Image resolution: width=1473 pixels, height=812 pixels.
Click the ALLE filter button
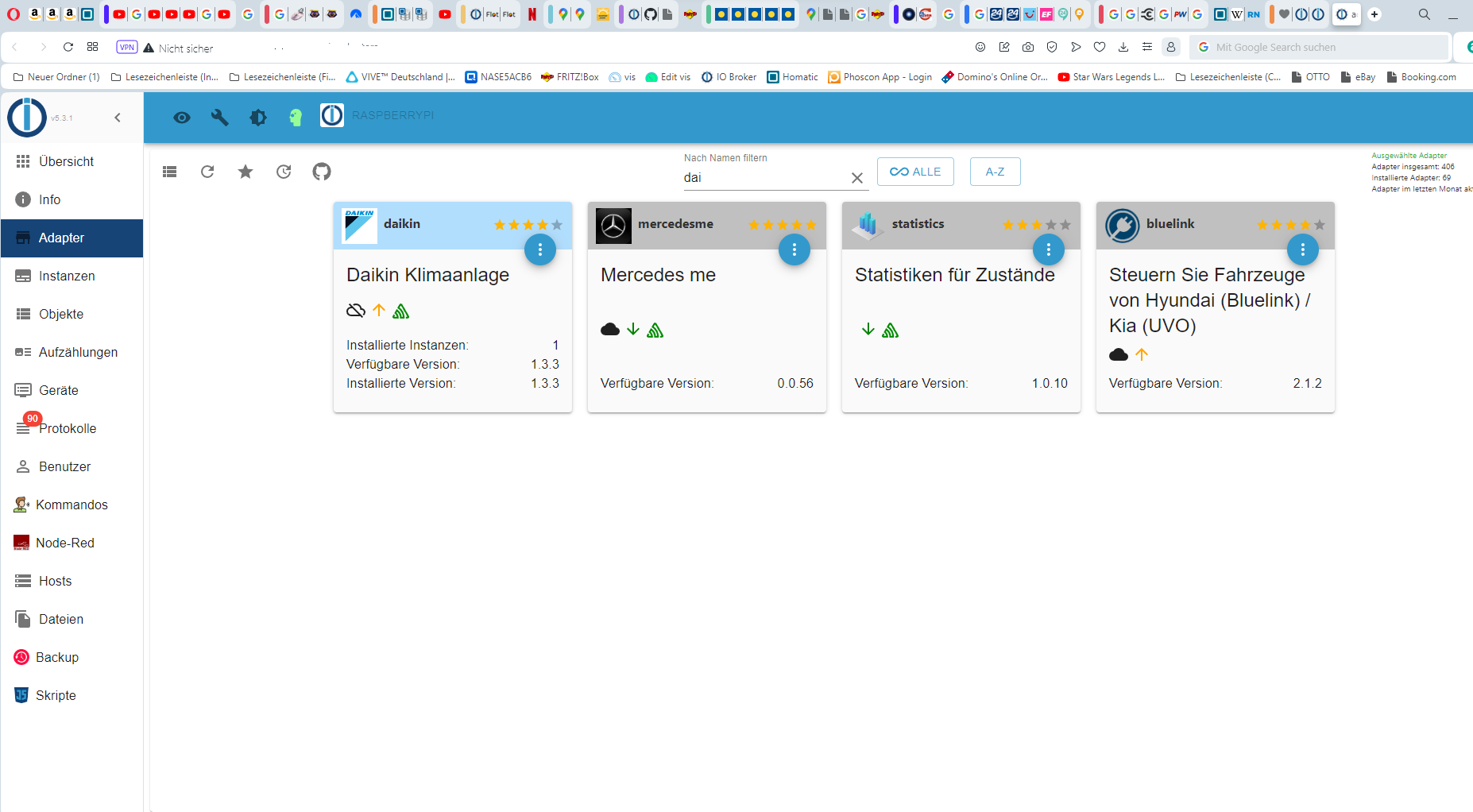click(x=915, y=172)
